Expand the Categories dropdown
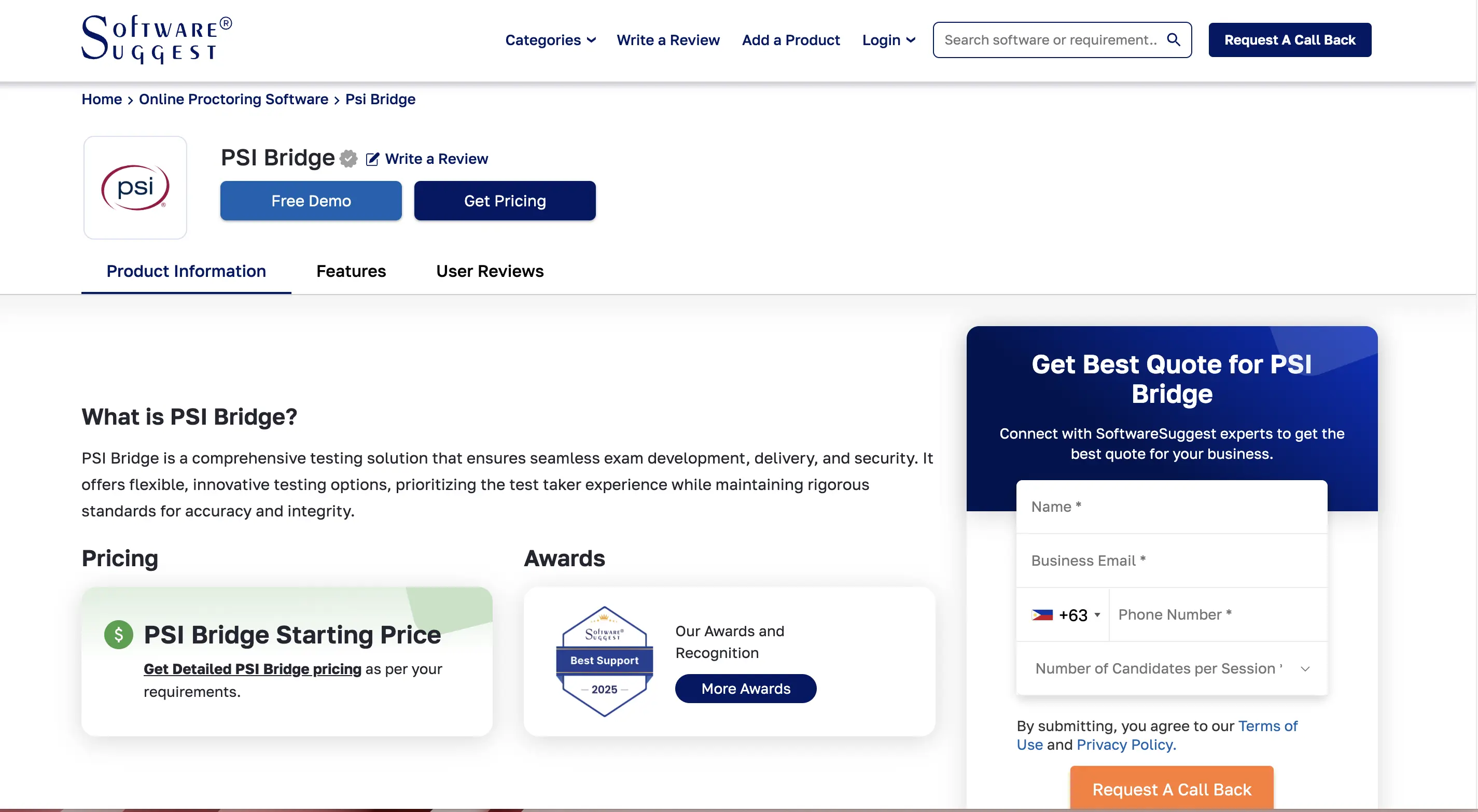The width and height of the screenshot is (1478, 812). (x=550, y=39)
